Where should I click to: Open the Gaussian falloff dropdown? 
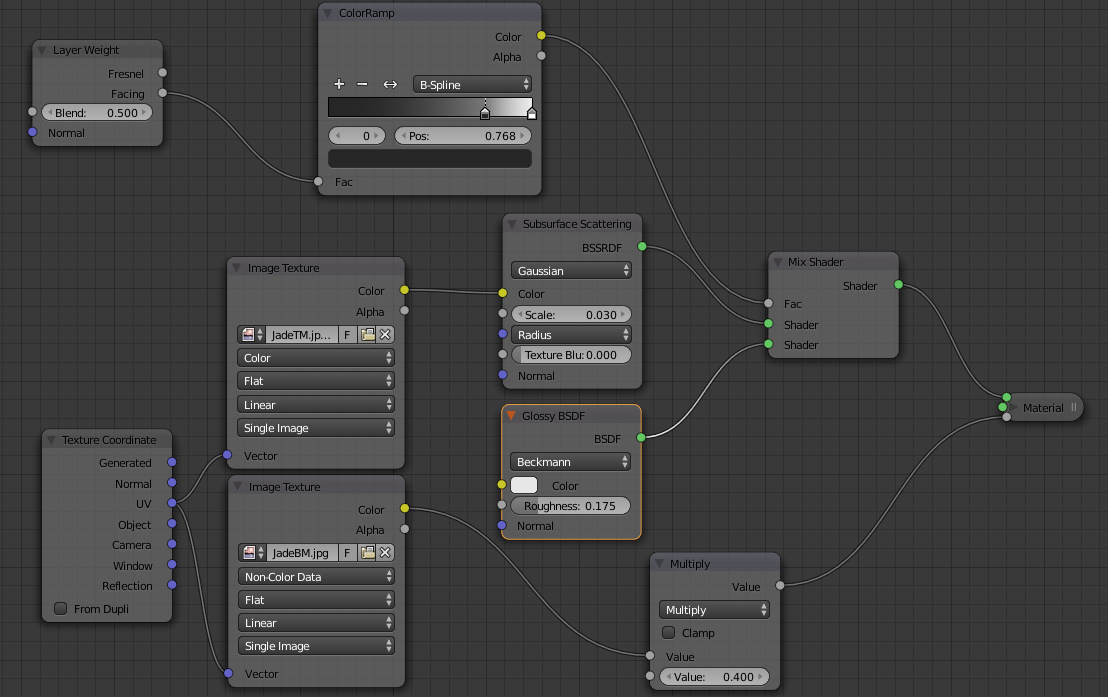tap(571, 271)
